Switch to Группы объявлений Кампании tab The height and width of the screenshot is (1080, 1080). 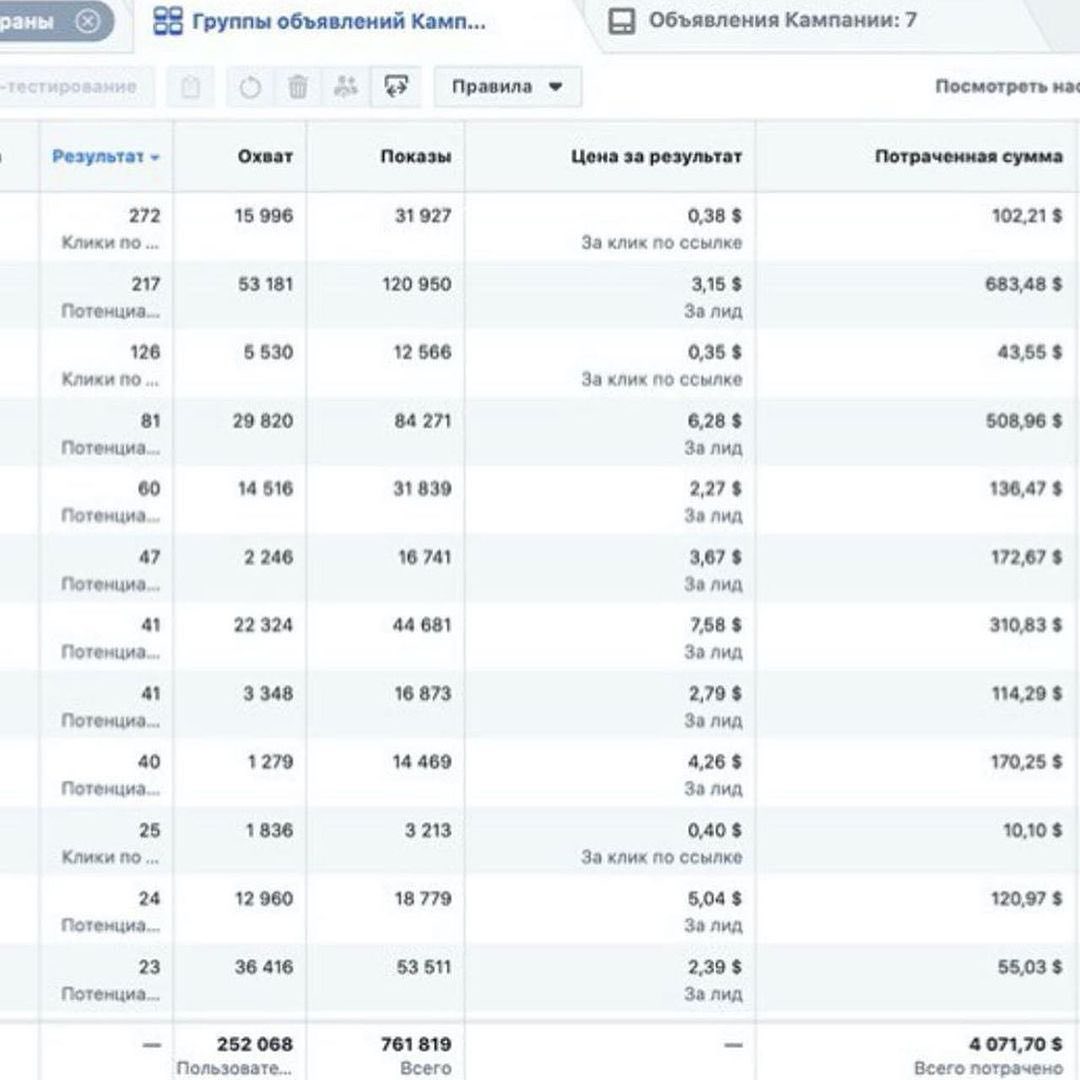tap(337, 21)
